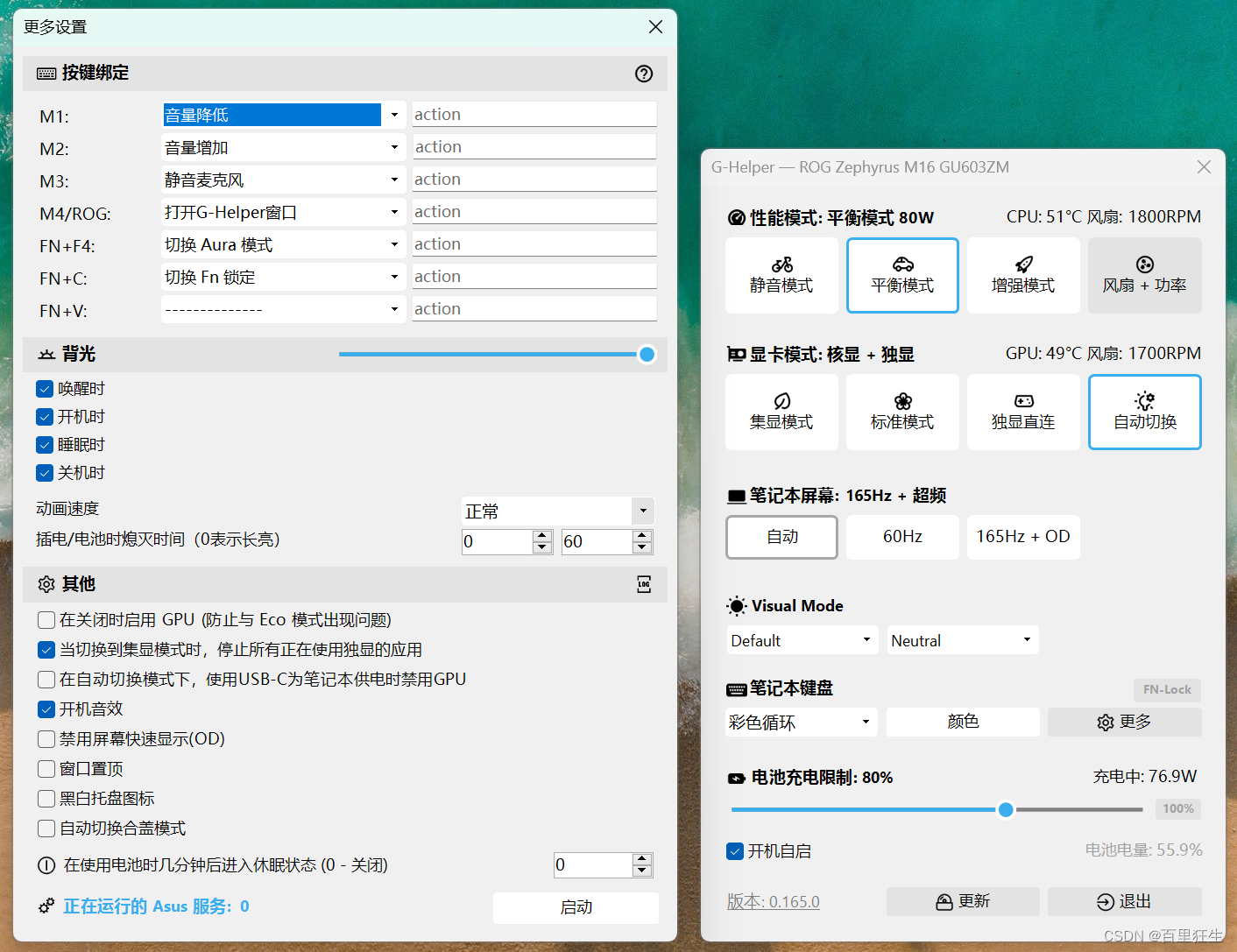Select 自动 screen refresh mode
Viewport: 1237px width, 952px height.
click(x=781, y=537)
